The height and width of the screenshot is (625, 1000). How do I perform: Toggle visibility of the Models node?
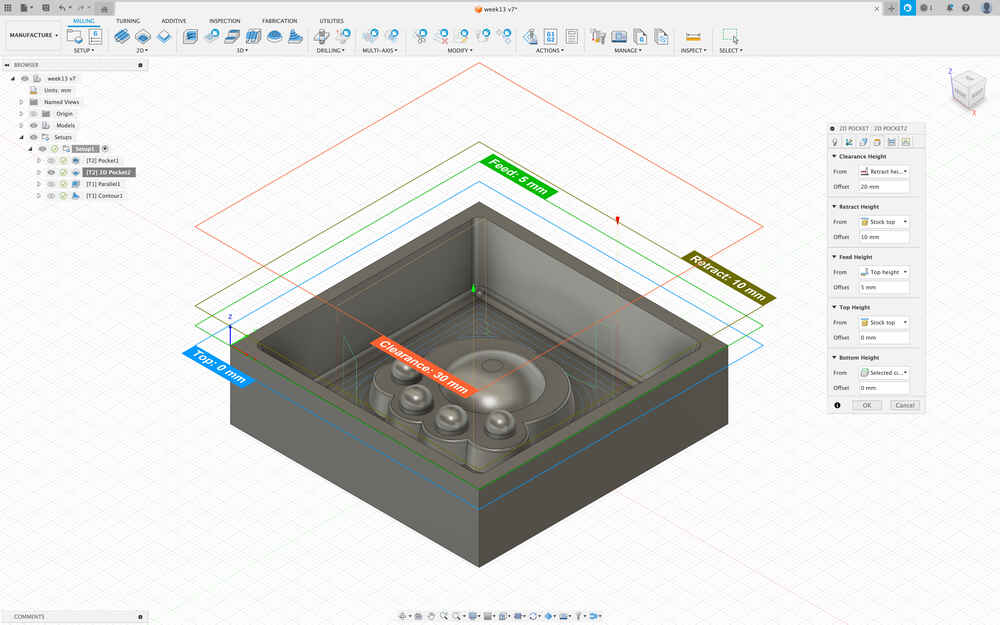(34, 126)
